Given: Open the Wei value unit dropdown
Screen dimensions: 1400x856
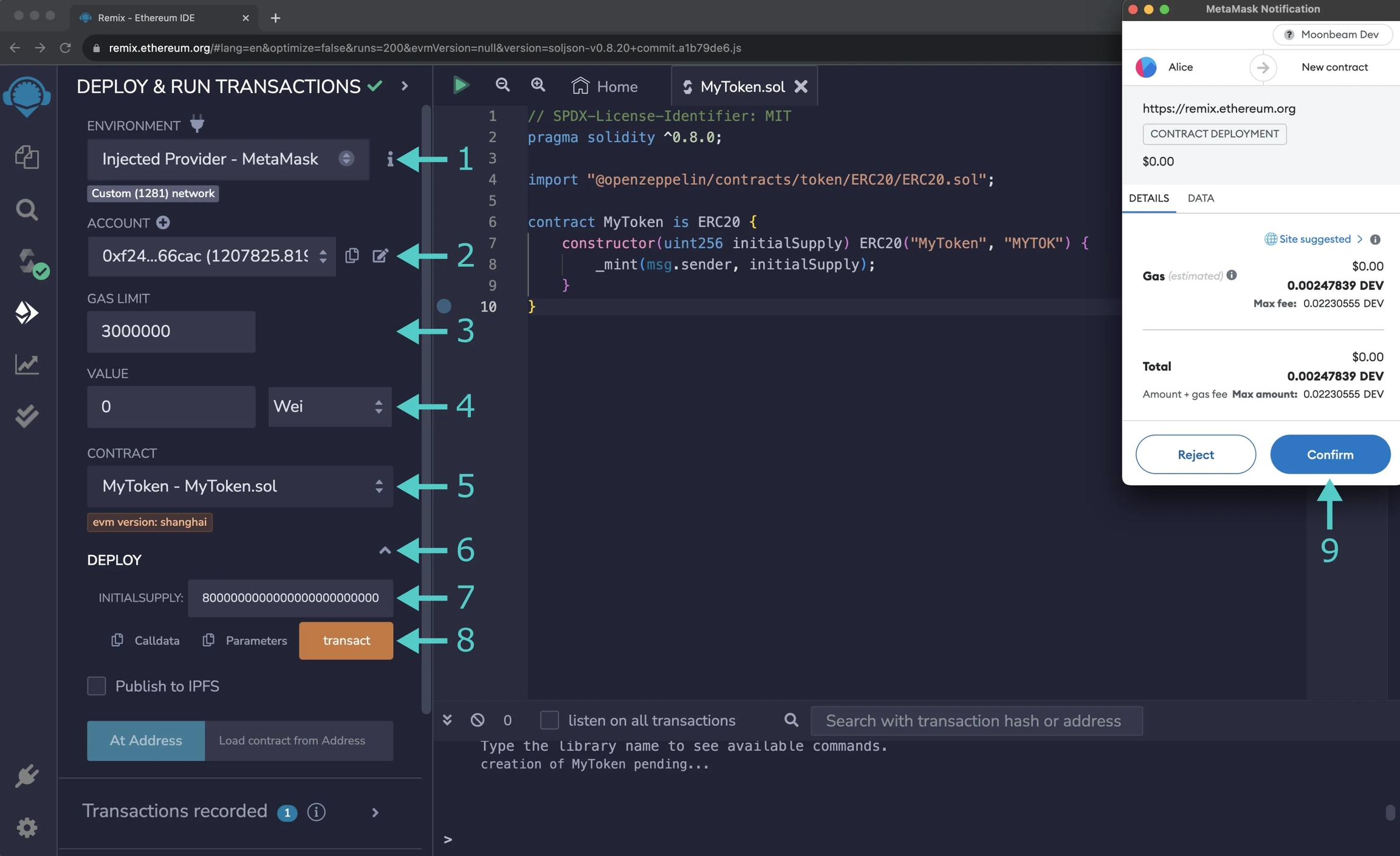Looking at the screenshot, I should point(329,407).
